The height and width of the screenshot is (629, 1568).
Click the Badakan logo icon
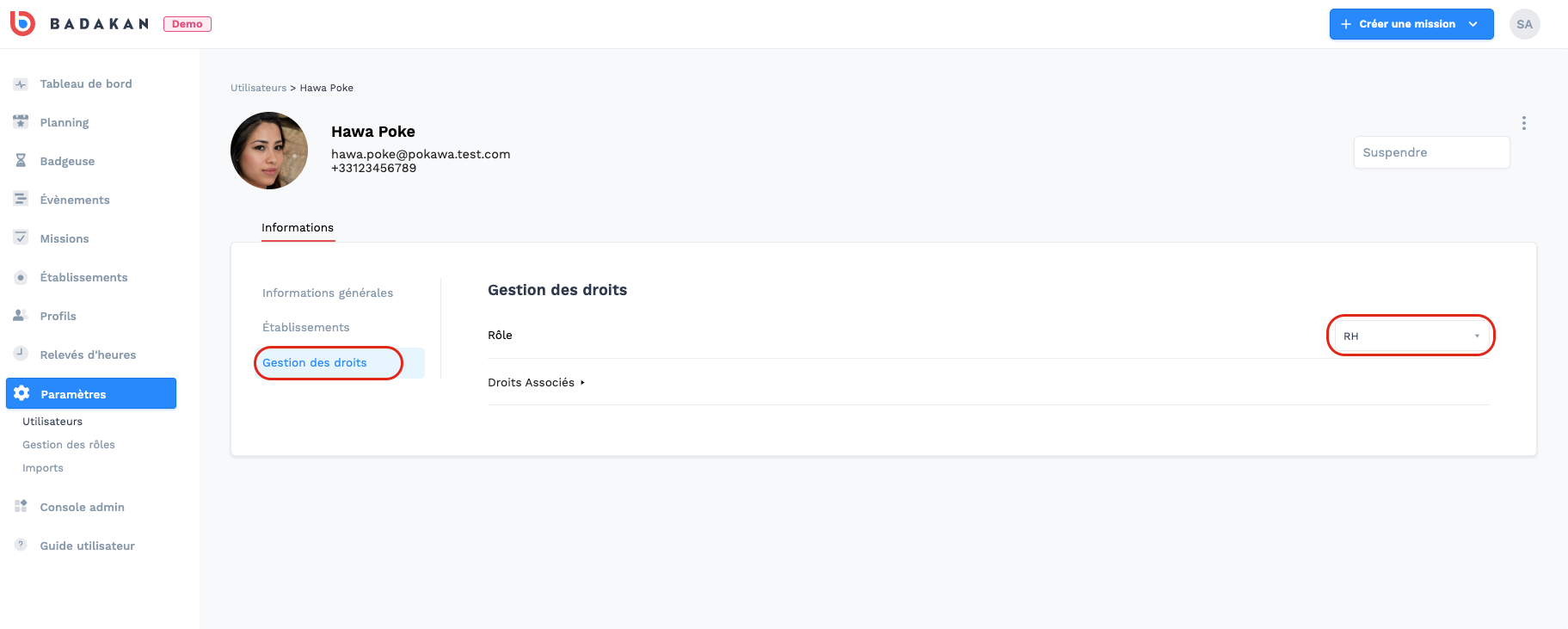click(x=22, y=23)
